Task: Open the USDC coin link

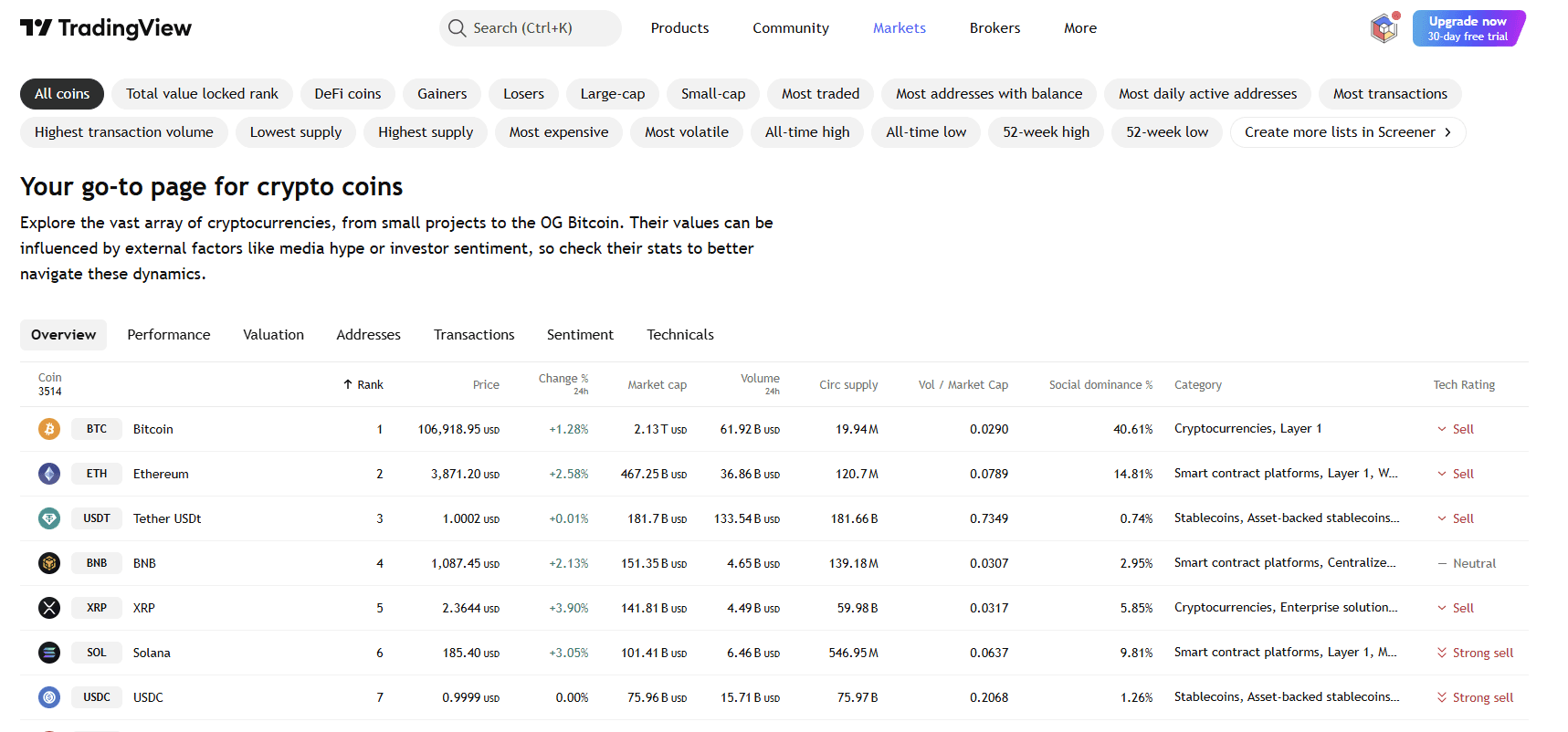Action: coord(148,697)
